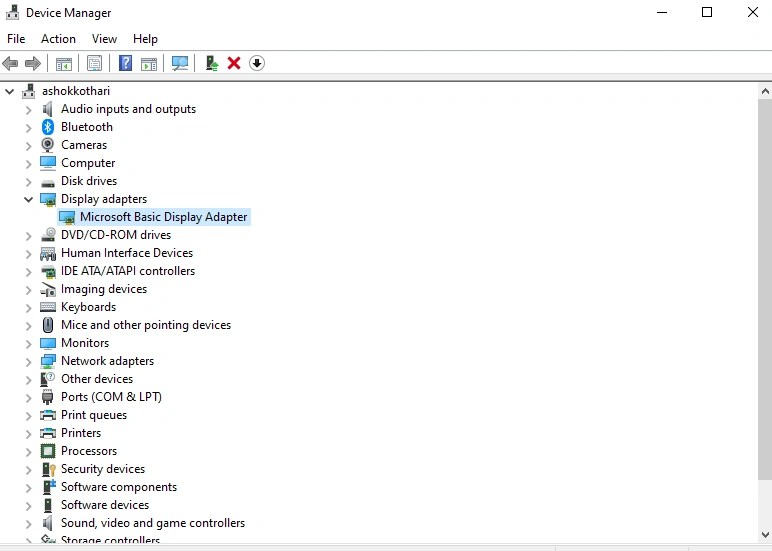772x551 pixels.
Task: Click the vertical scrollbar thumb
Action: click(x=765, y=290)
